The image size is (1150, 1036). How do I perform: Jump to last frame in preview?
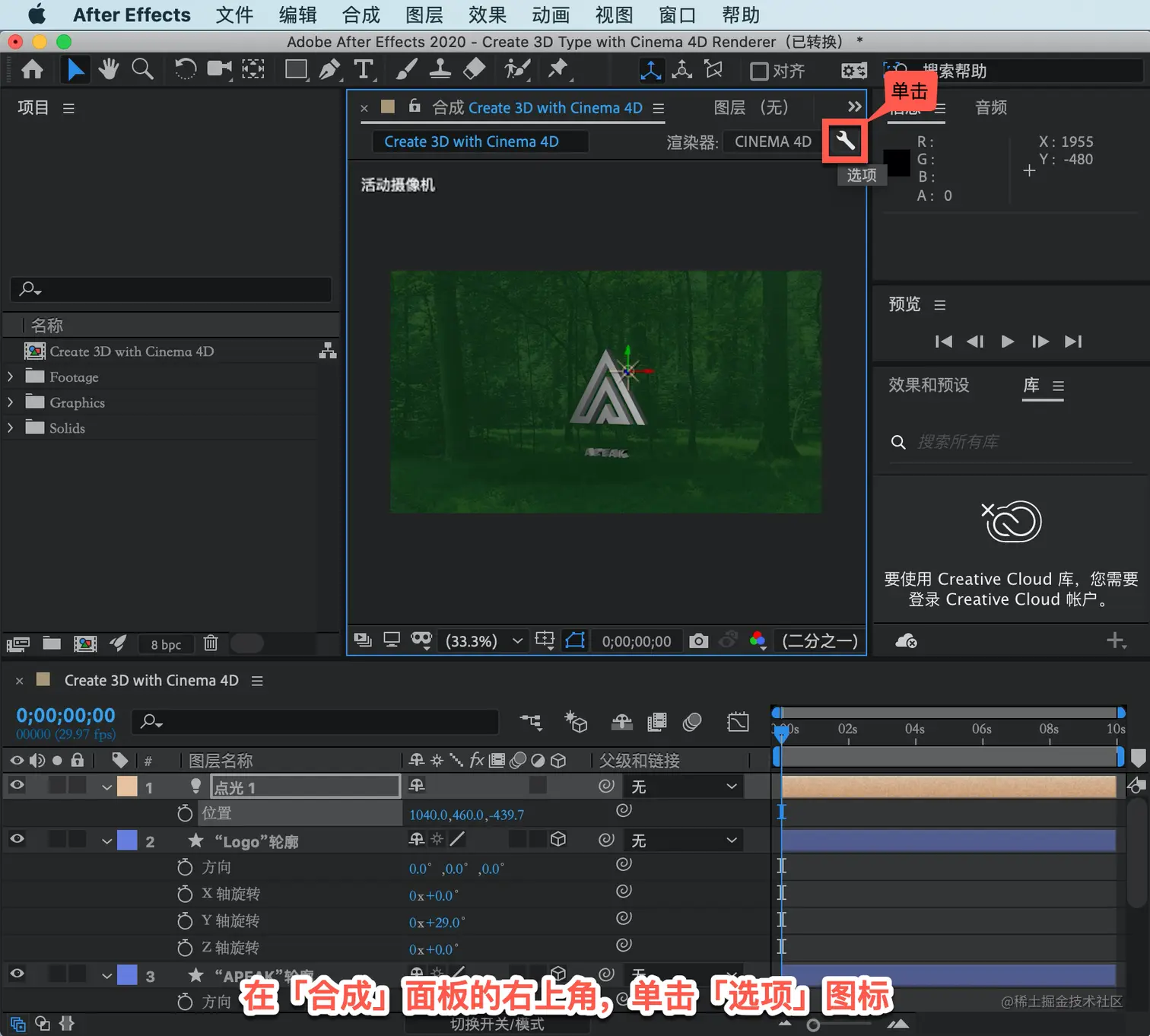1073,342
